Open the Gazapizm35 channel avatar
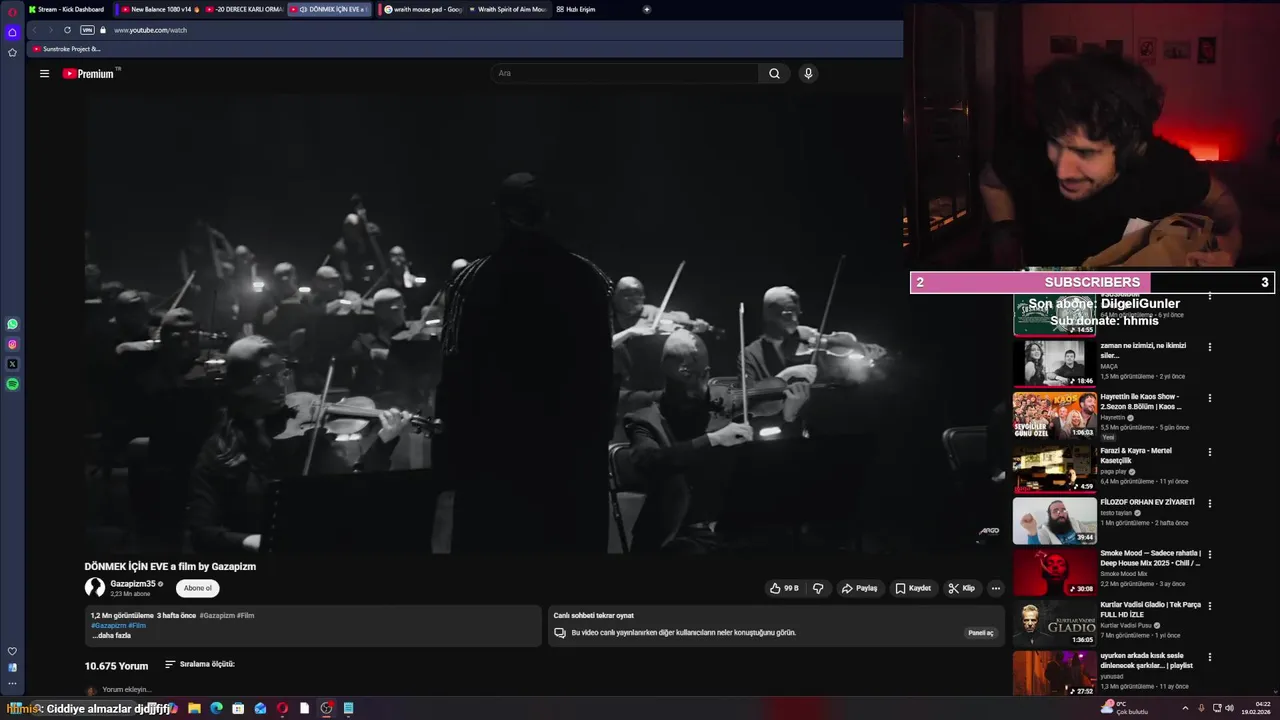The height and width of the screenshot is (720, 1280). (95, 588)
